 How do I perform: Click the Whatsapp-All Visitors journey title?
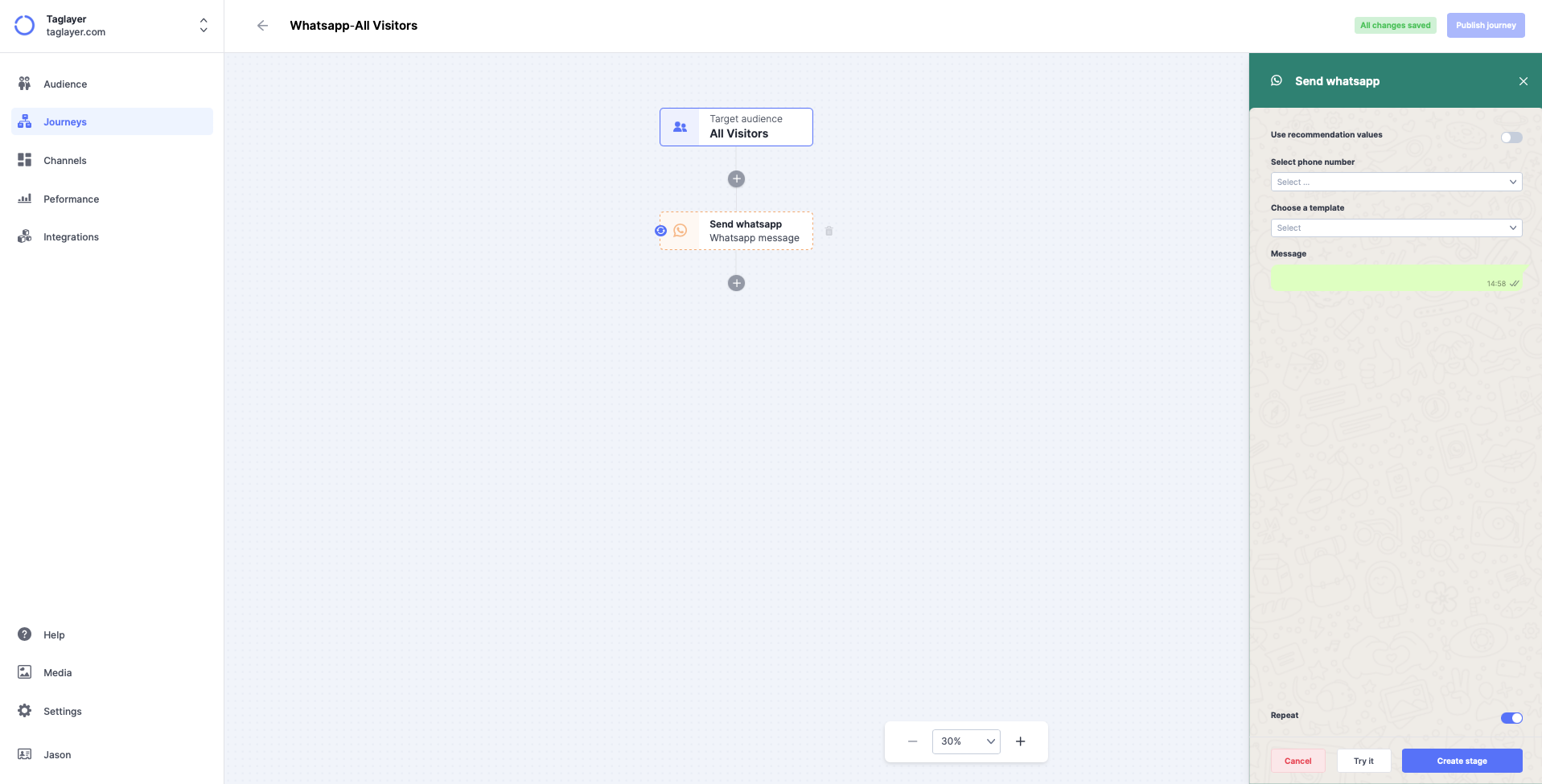tap(354, 26)
